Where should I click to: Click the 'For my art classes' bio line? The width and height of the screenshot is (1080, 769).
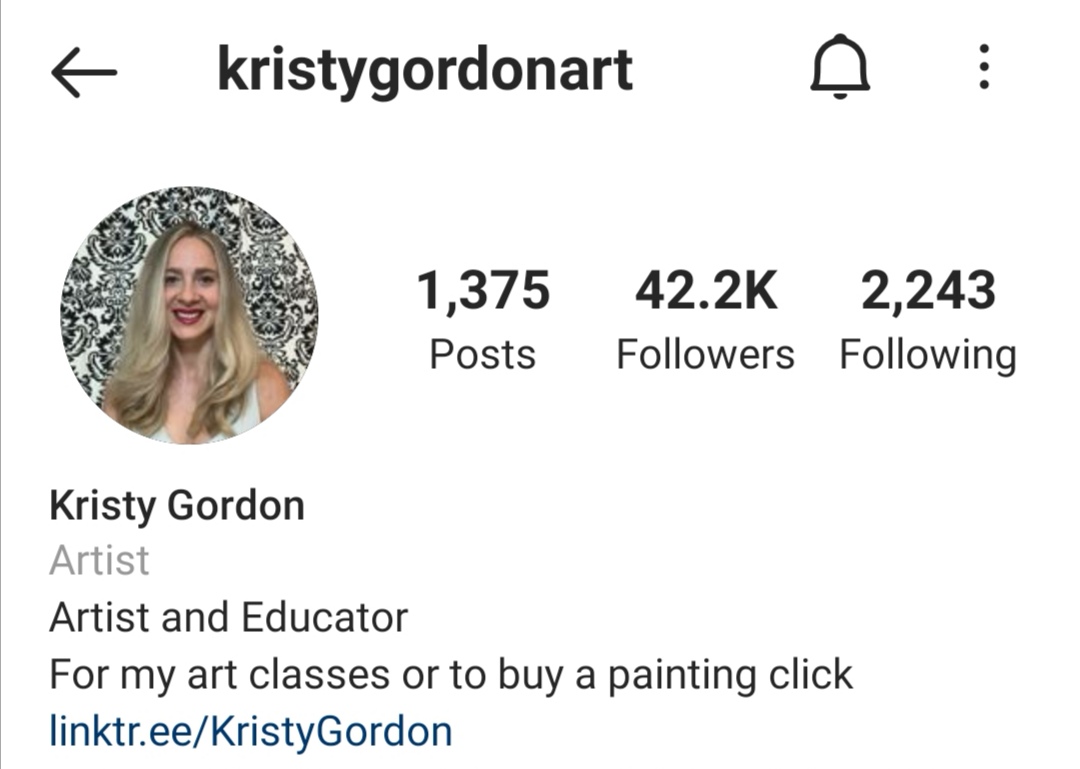point(451,675)
